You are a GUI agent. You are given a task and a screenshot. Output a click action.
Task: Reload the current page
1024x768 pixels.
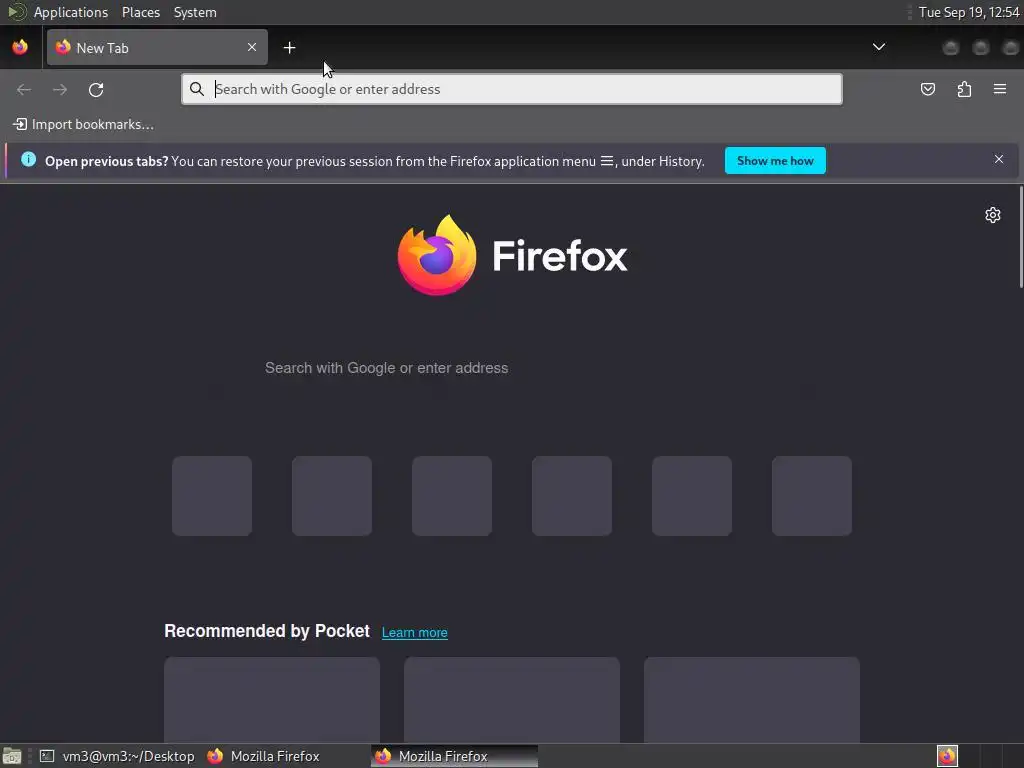[96, 89]
